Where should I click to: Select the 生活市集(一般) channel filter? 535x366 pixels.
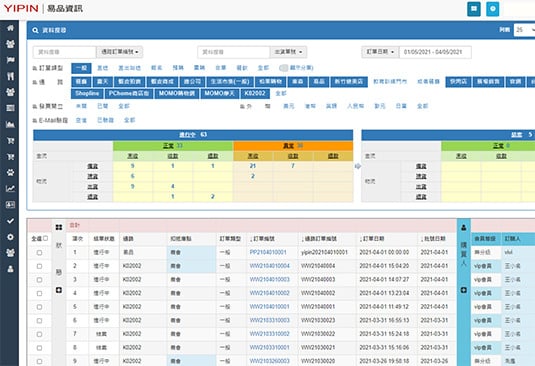[230, 82]
